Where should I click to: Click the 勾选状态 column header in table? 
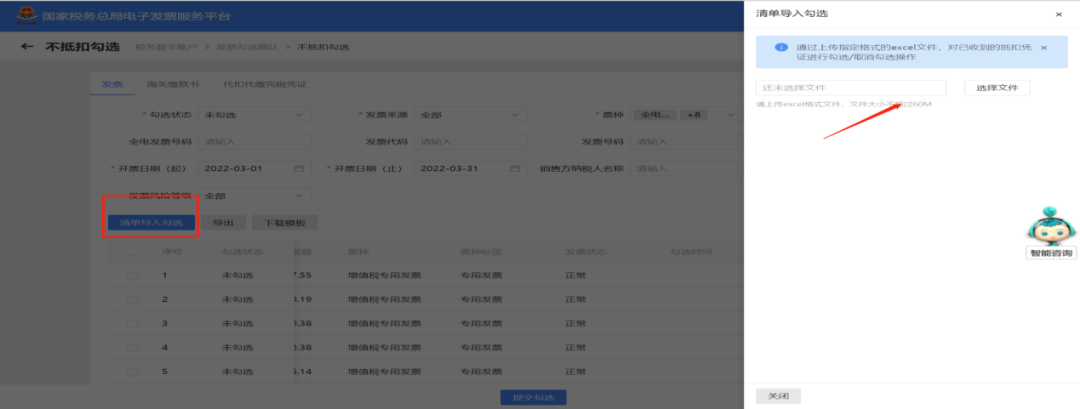242,252
